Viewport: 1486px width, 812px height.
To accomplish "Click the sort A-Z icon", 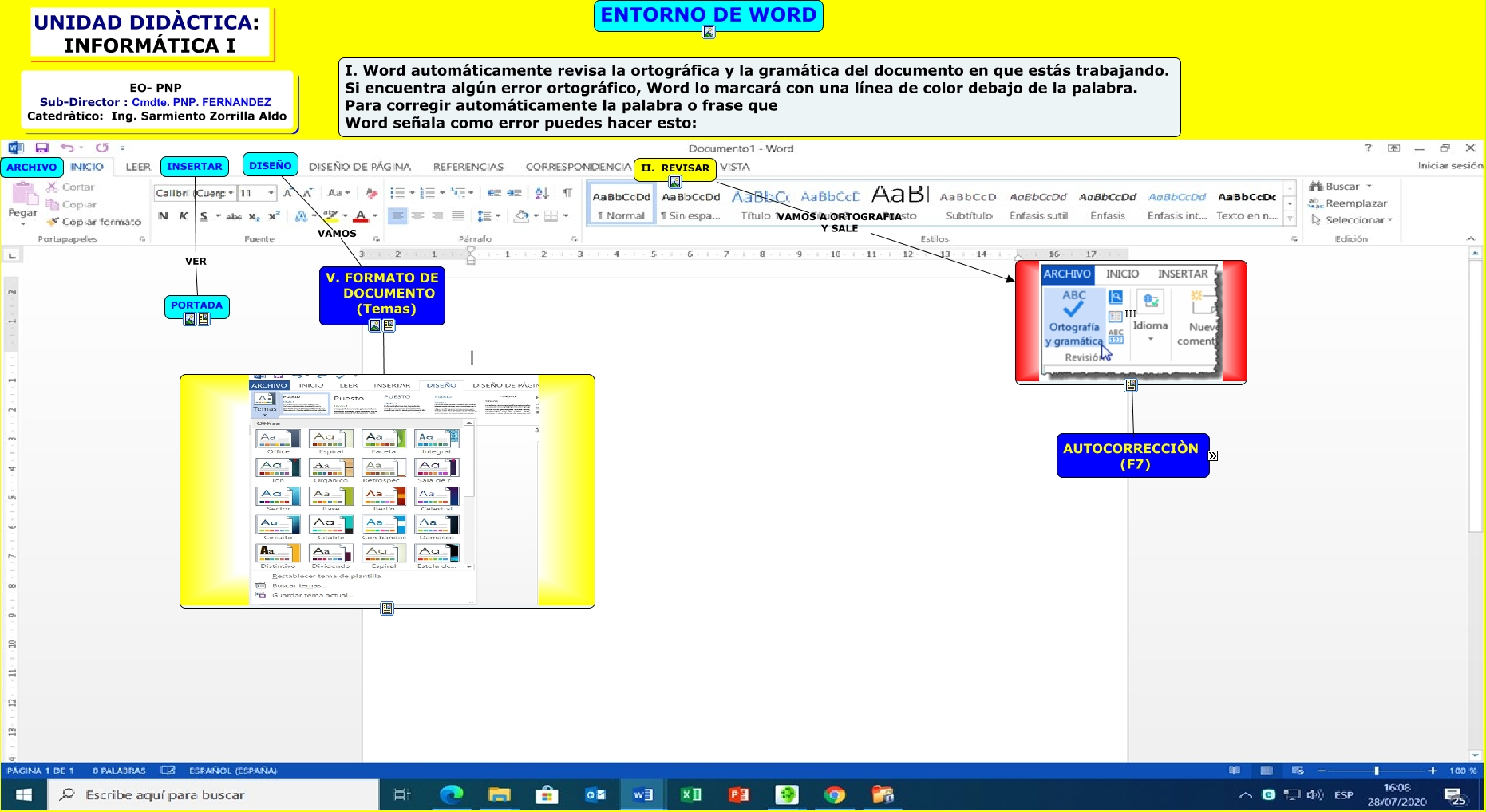I will pos(542,193).
